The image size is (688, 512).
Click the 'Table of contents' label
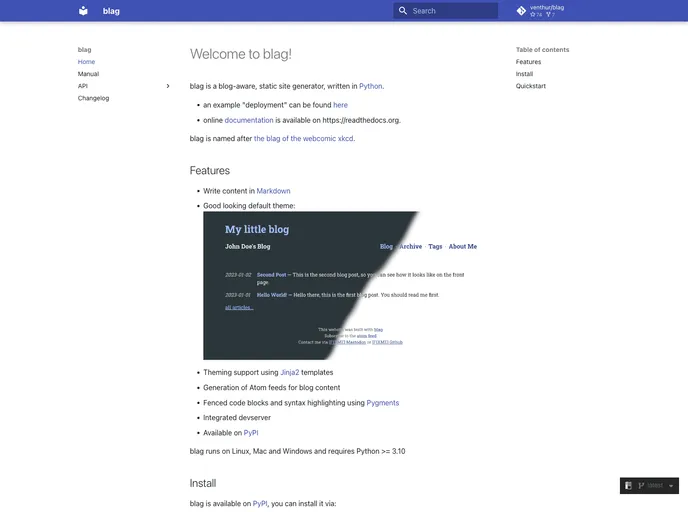(x=542, y=50)
